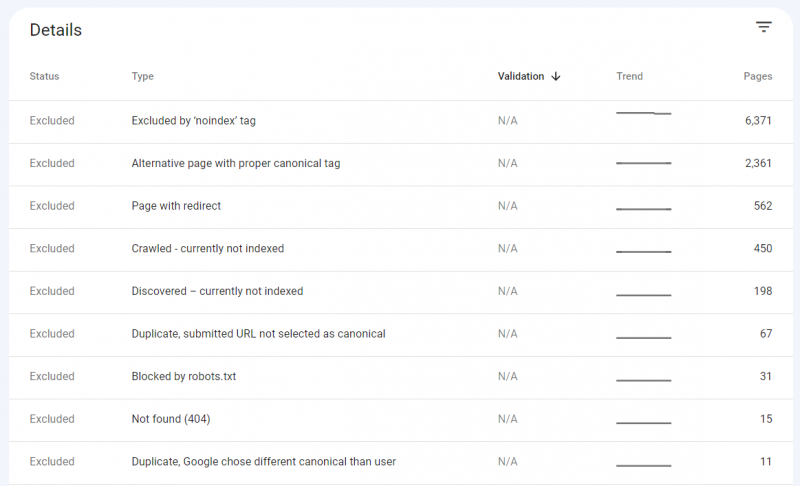The height and width of the screenshot is (486, 800).
Task: Click the Type column header
Action: [x=142, y=76]
